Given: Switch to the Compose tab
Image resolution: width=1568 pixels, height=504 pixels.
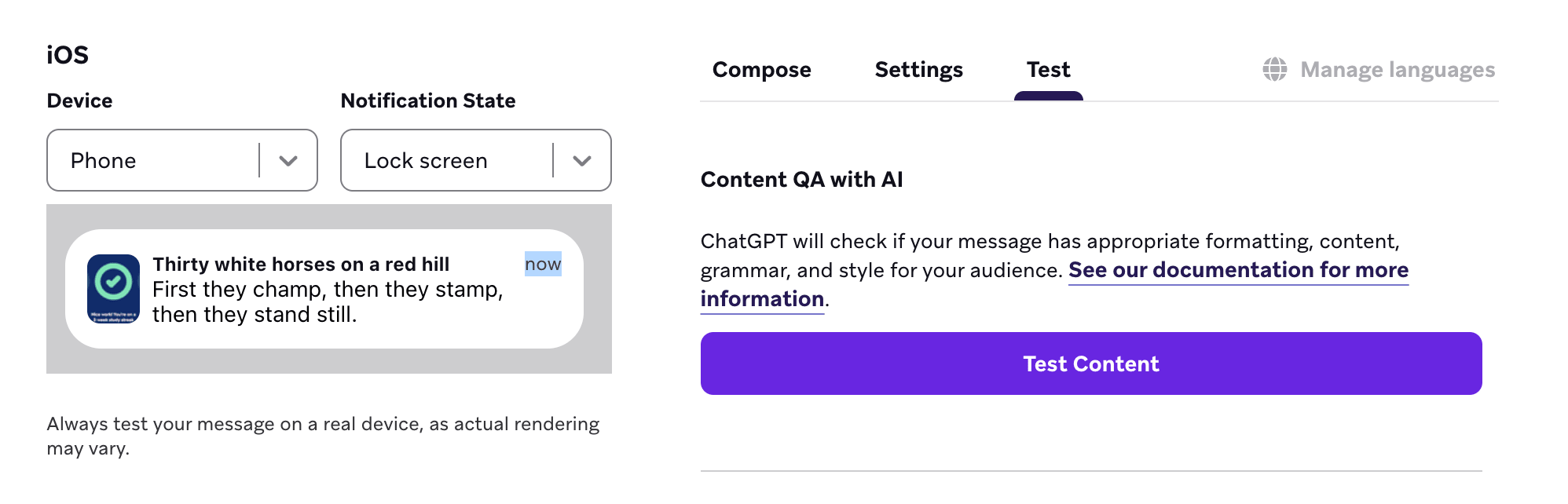Looking at the screenshot, I should click(x=761, y=70).
